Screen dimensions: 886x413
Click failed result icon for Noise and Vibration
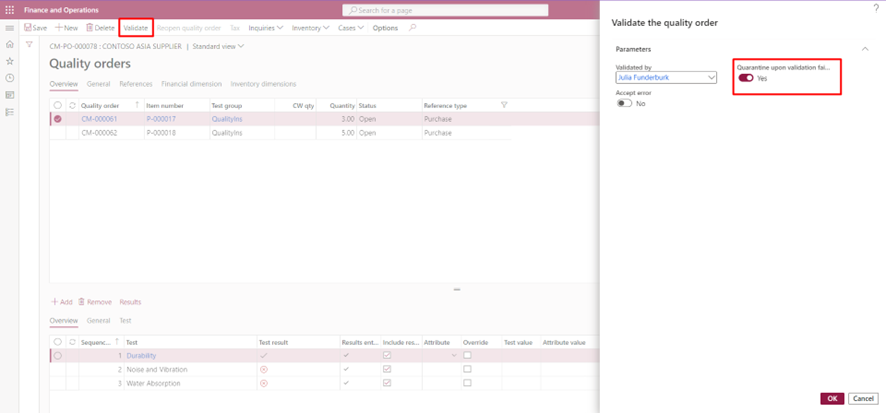tap(263, 369)
